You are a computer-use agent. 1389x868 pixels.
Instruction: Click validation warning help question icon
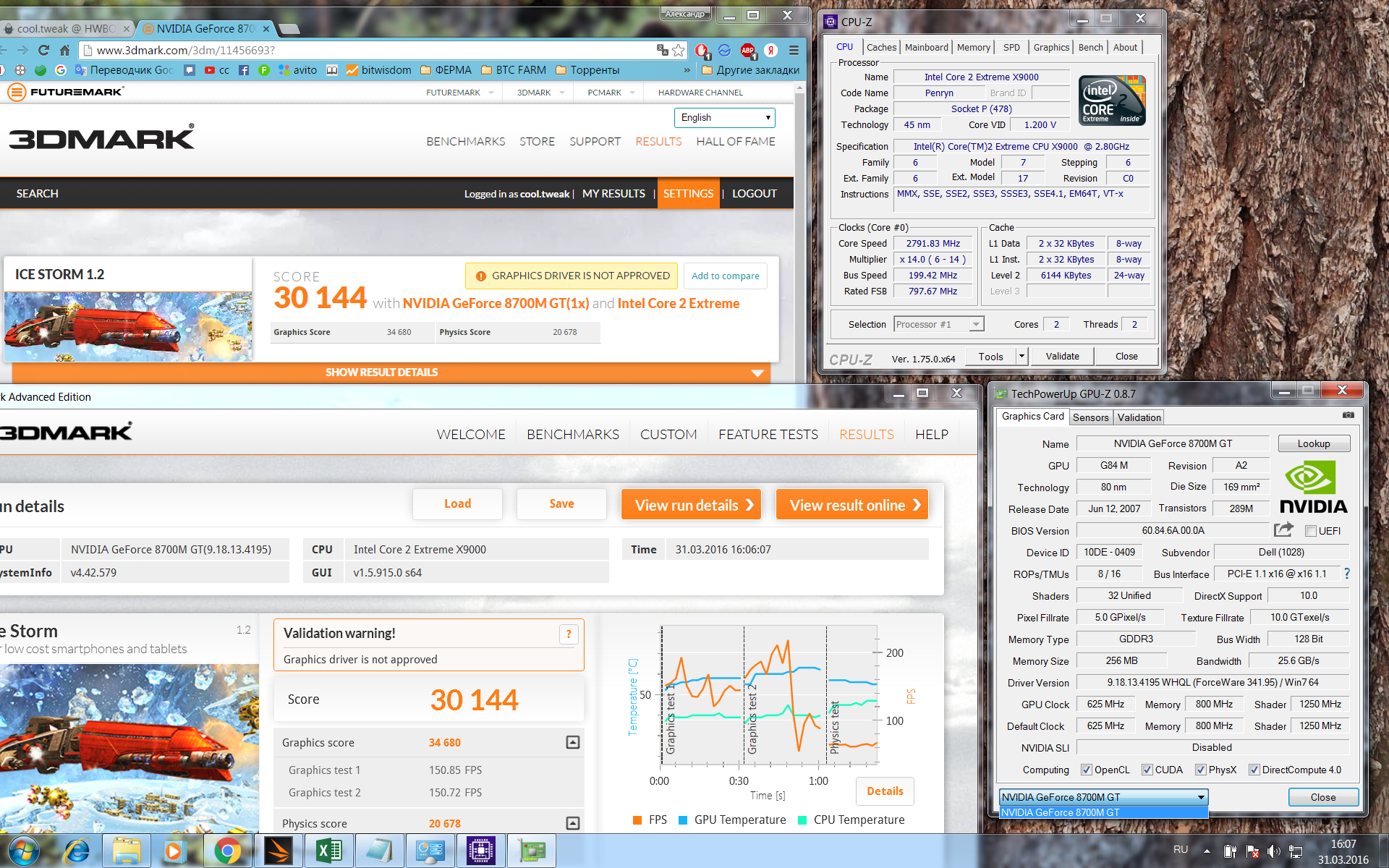569,634
